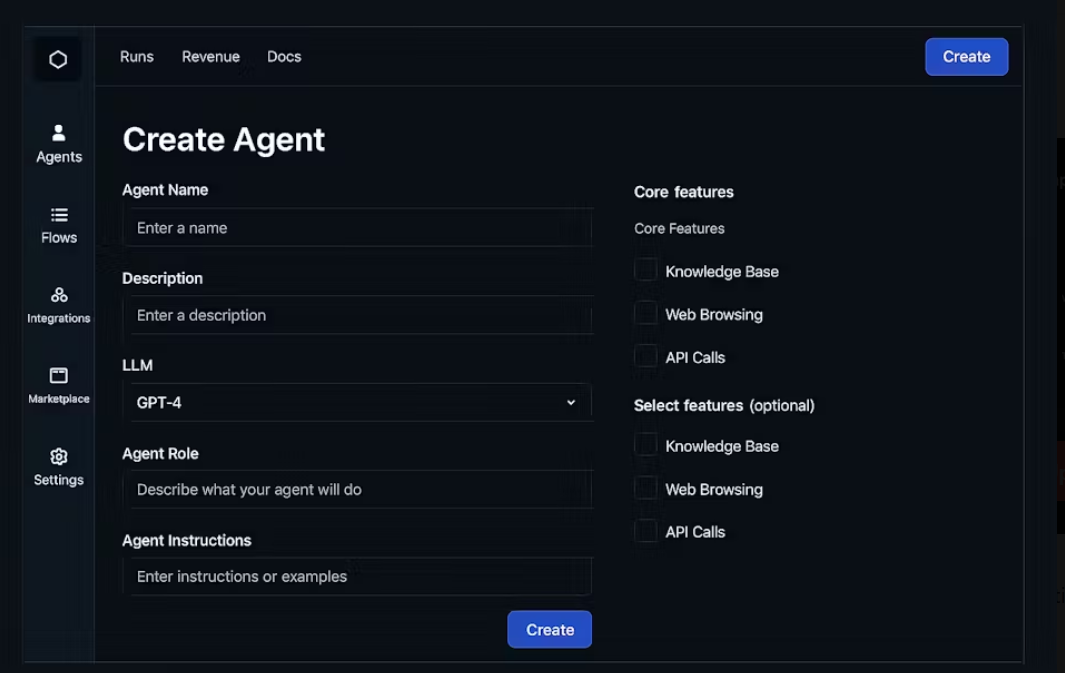Check optional Knowledge Base feature
1065x673 pixels.
[645, 445]
